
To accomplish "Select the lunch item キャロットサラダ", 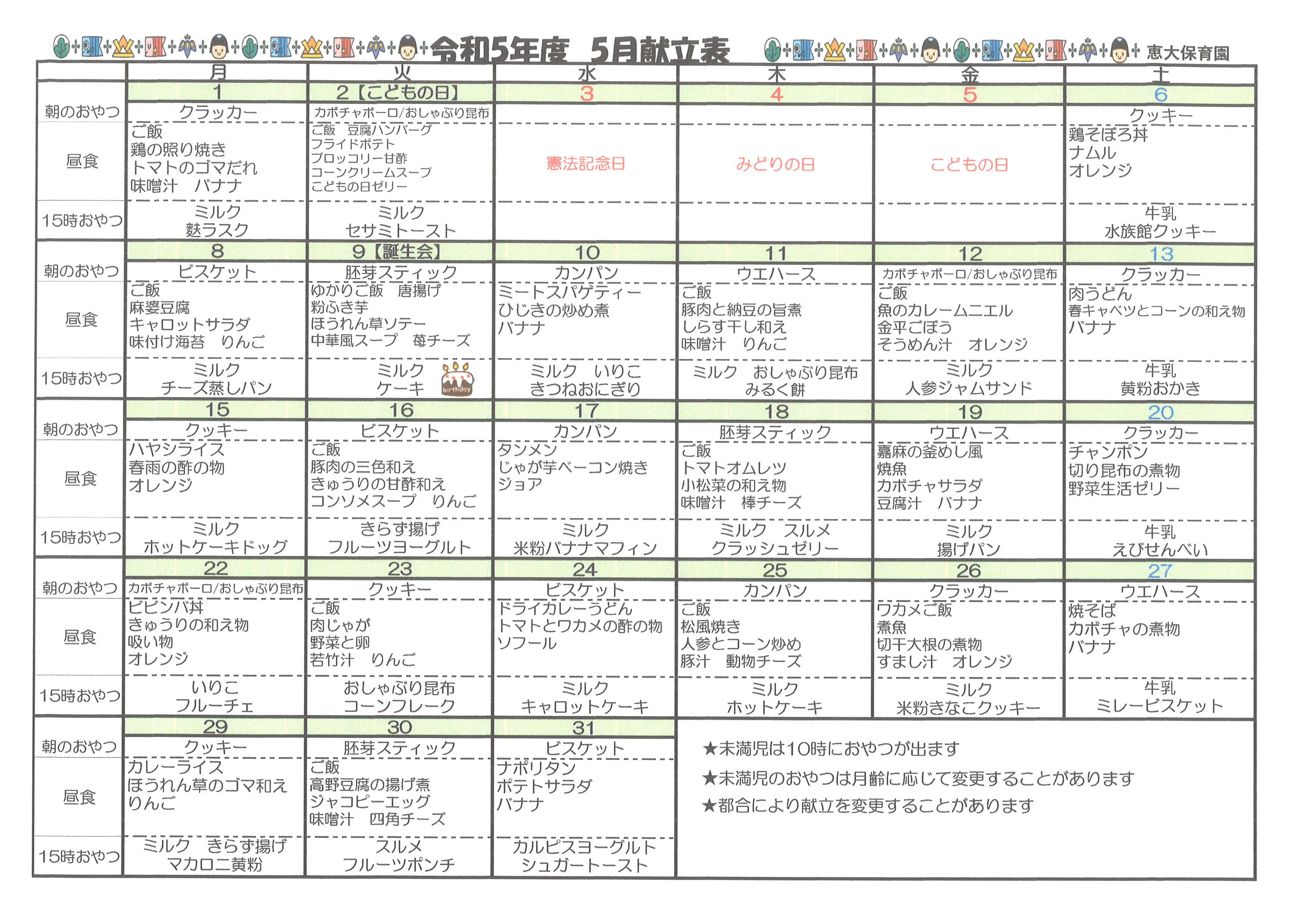I will pyautogui.click(x=190, y=325).
